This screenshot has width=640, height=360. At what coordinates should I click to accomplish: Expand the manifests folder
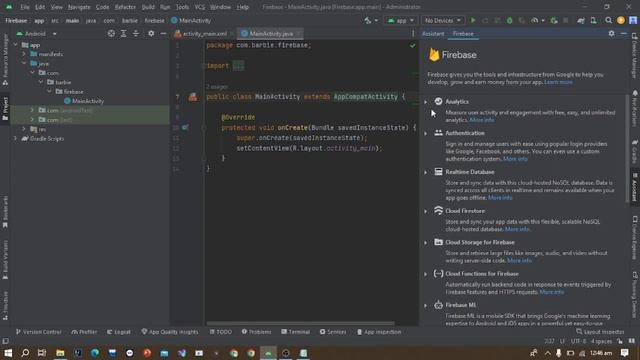click(x=24, y=54)
